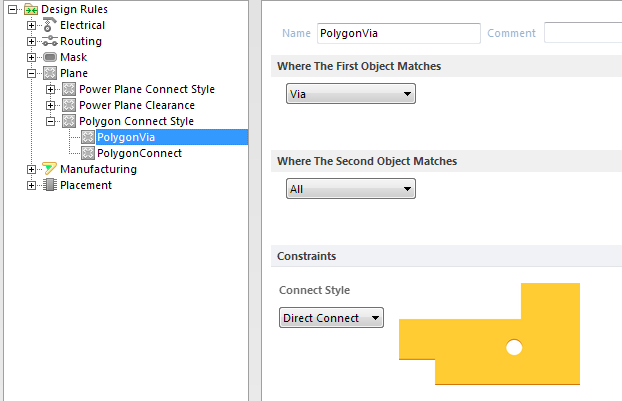The image size is (622, 401).
Task: Expand the Power Plane Connect Style node
Action: 50,89
